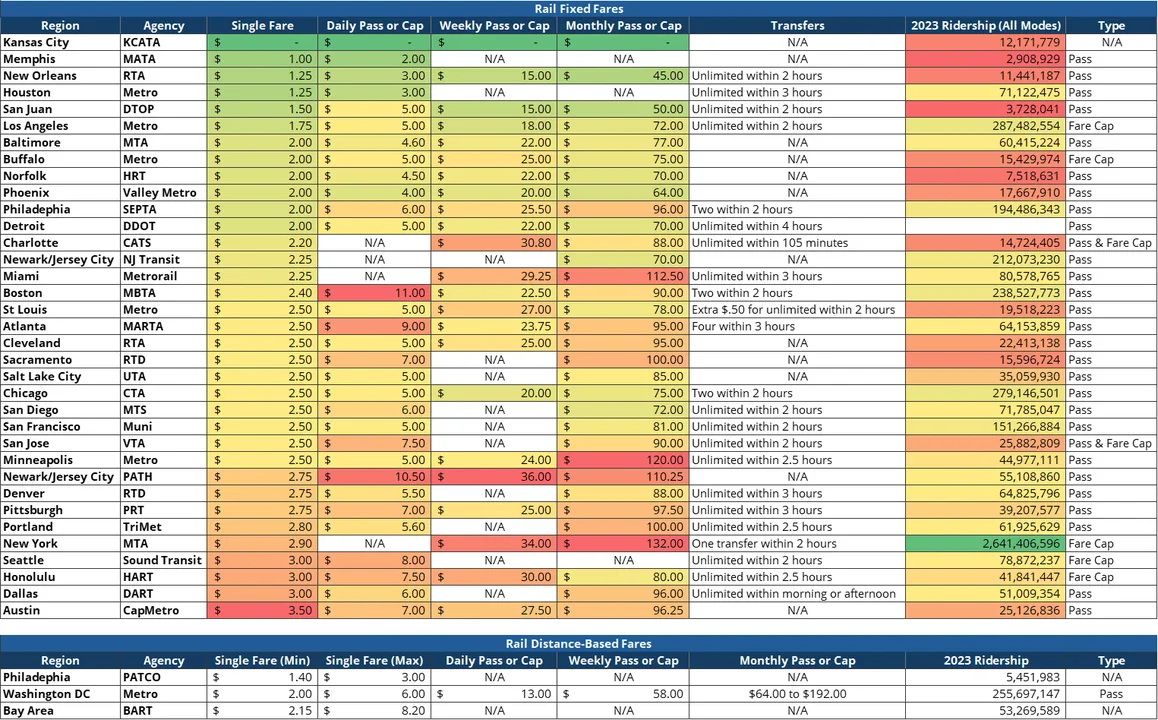Select Minneapolis monthly pass 120.00
1158x720 pixels.
(623, 460)
